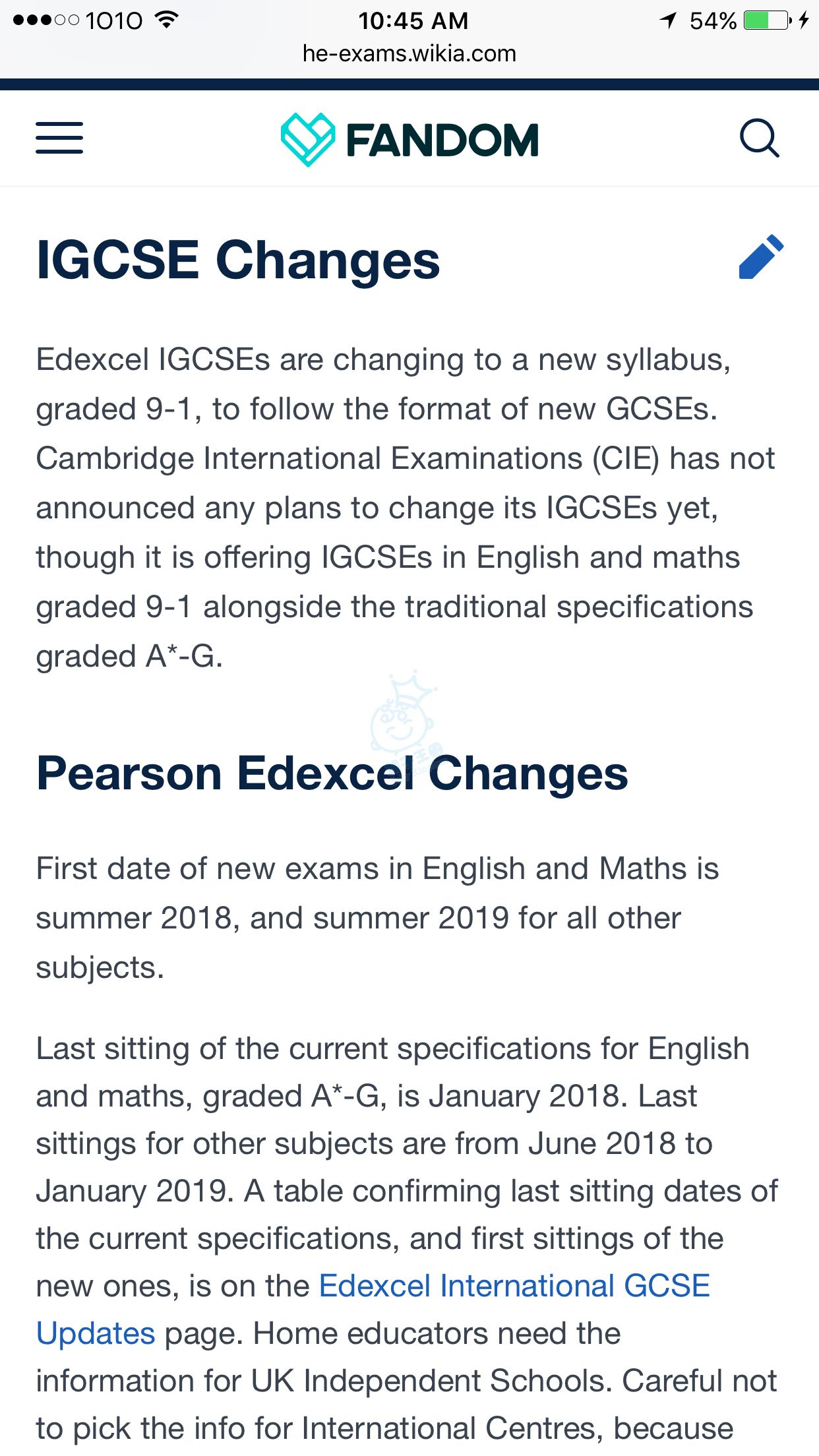Viewport: 819px width, 1456px height.
Task: Tap the 54% battery percentage
Action: click(x=712, y=20)
